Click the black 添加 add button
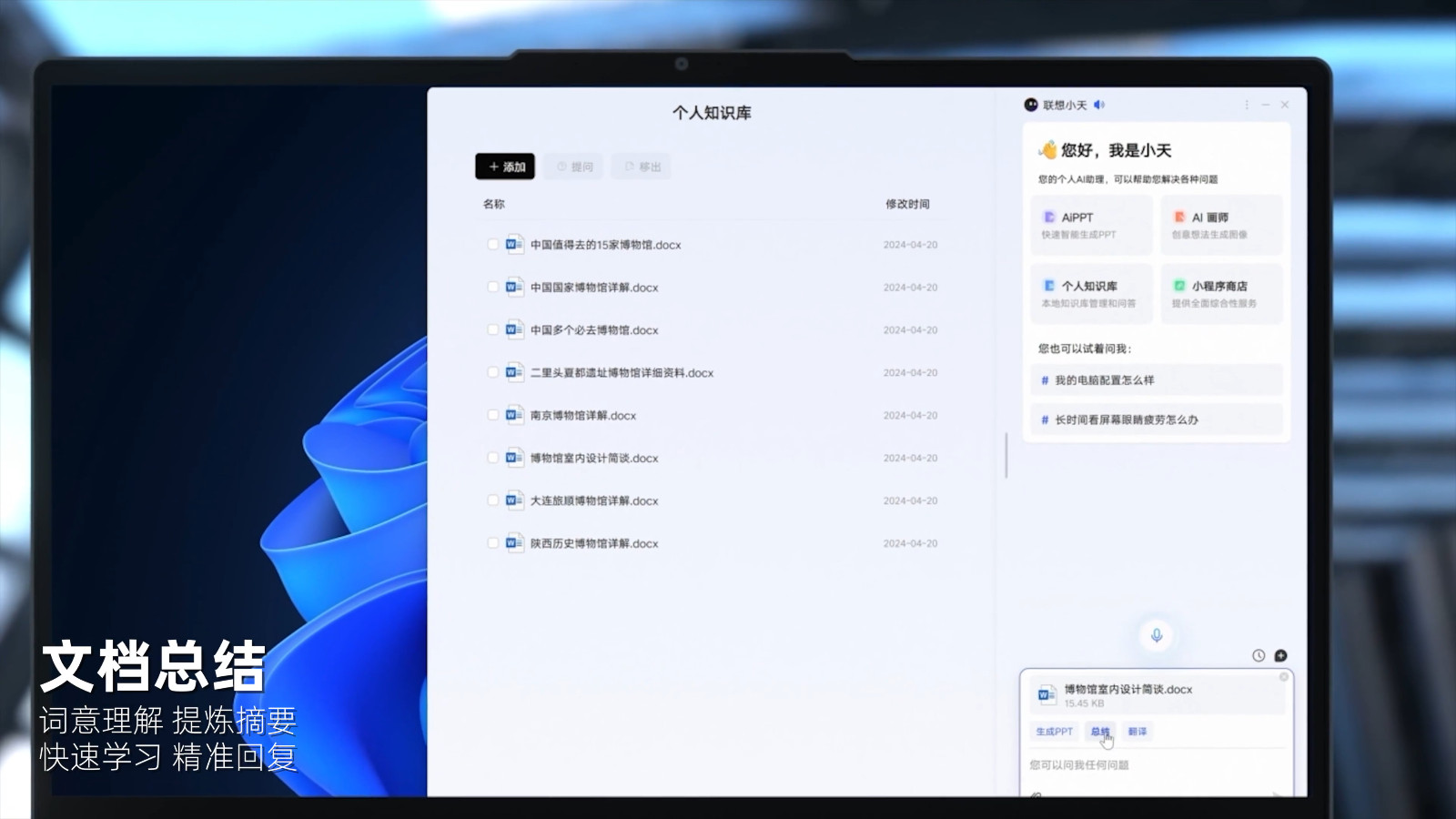This screenshot has height=819, width=1456. [505, 167]
